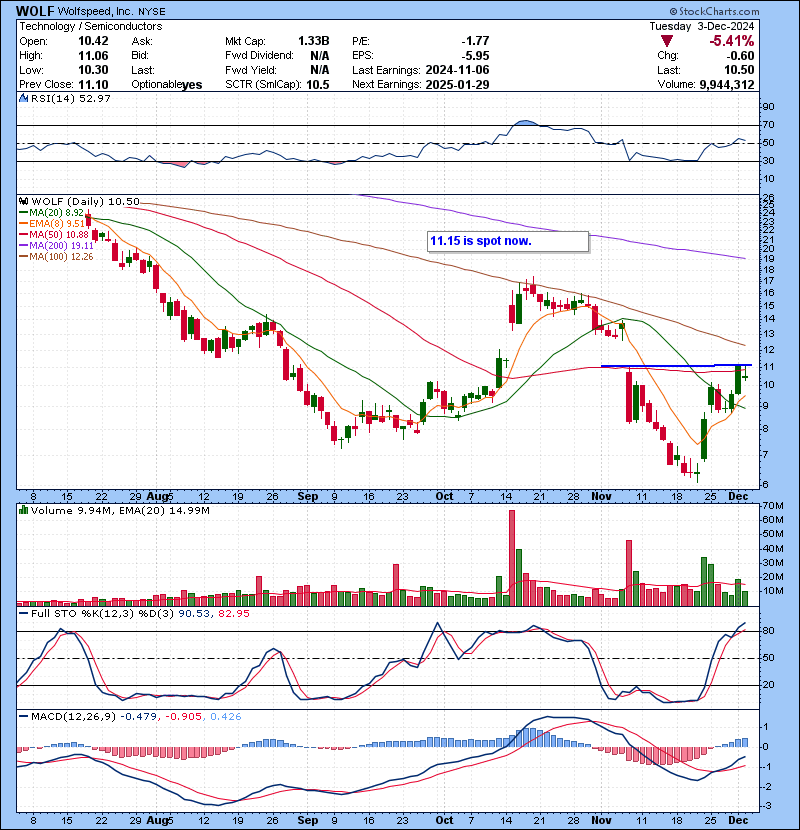
Task: Click the Technology / Semiconductors sector text
Action: [91, 26]
